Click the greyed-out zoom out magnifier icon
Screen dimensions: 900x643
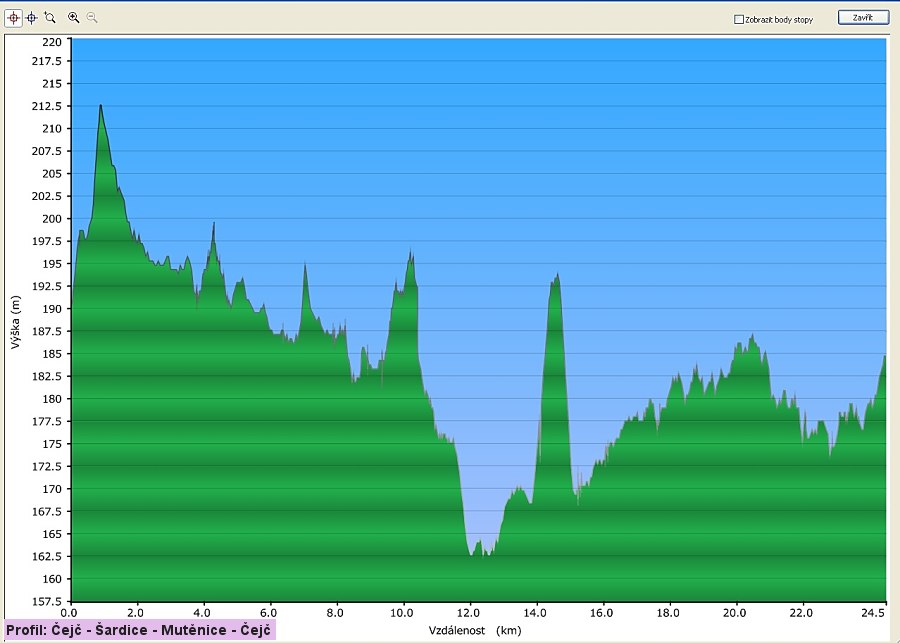coord(92,17)
